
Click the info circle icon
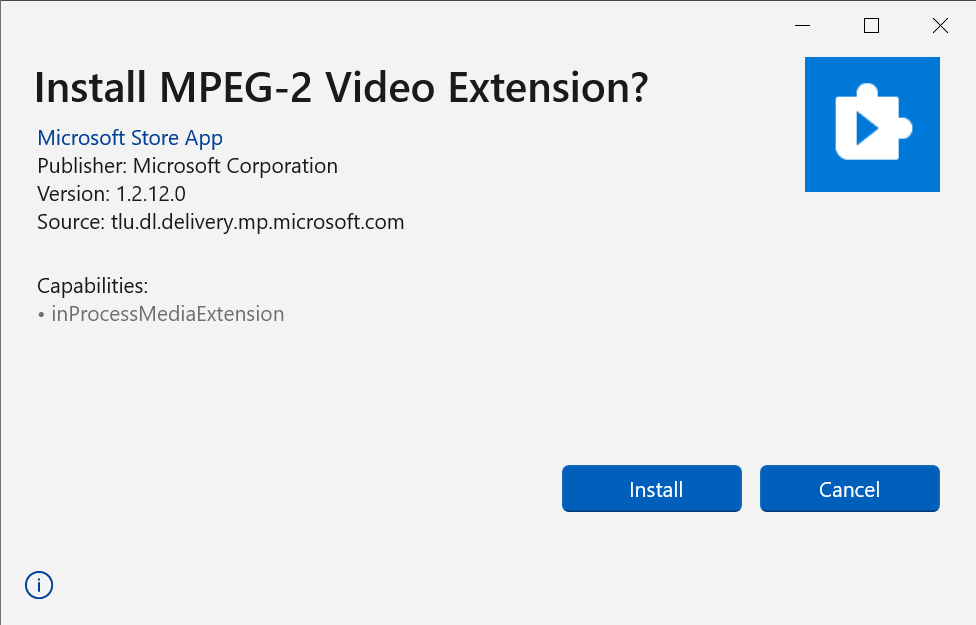(39, 585)
